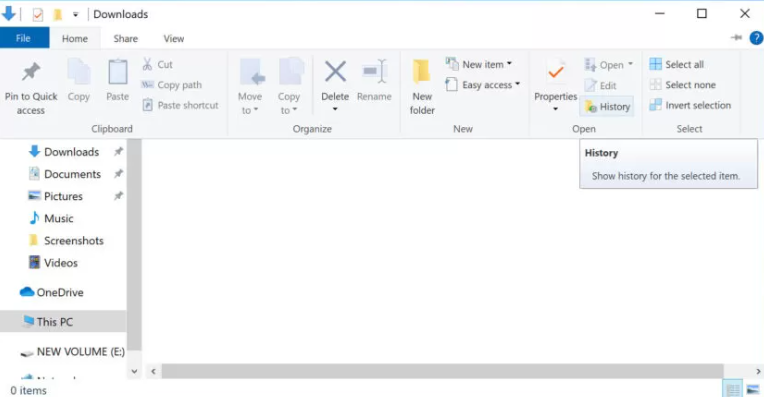Expand the Properties dropdown arrow
This screenshot has height=397, width=764.
tap(555, 109)
